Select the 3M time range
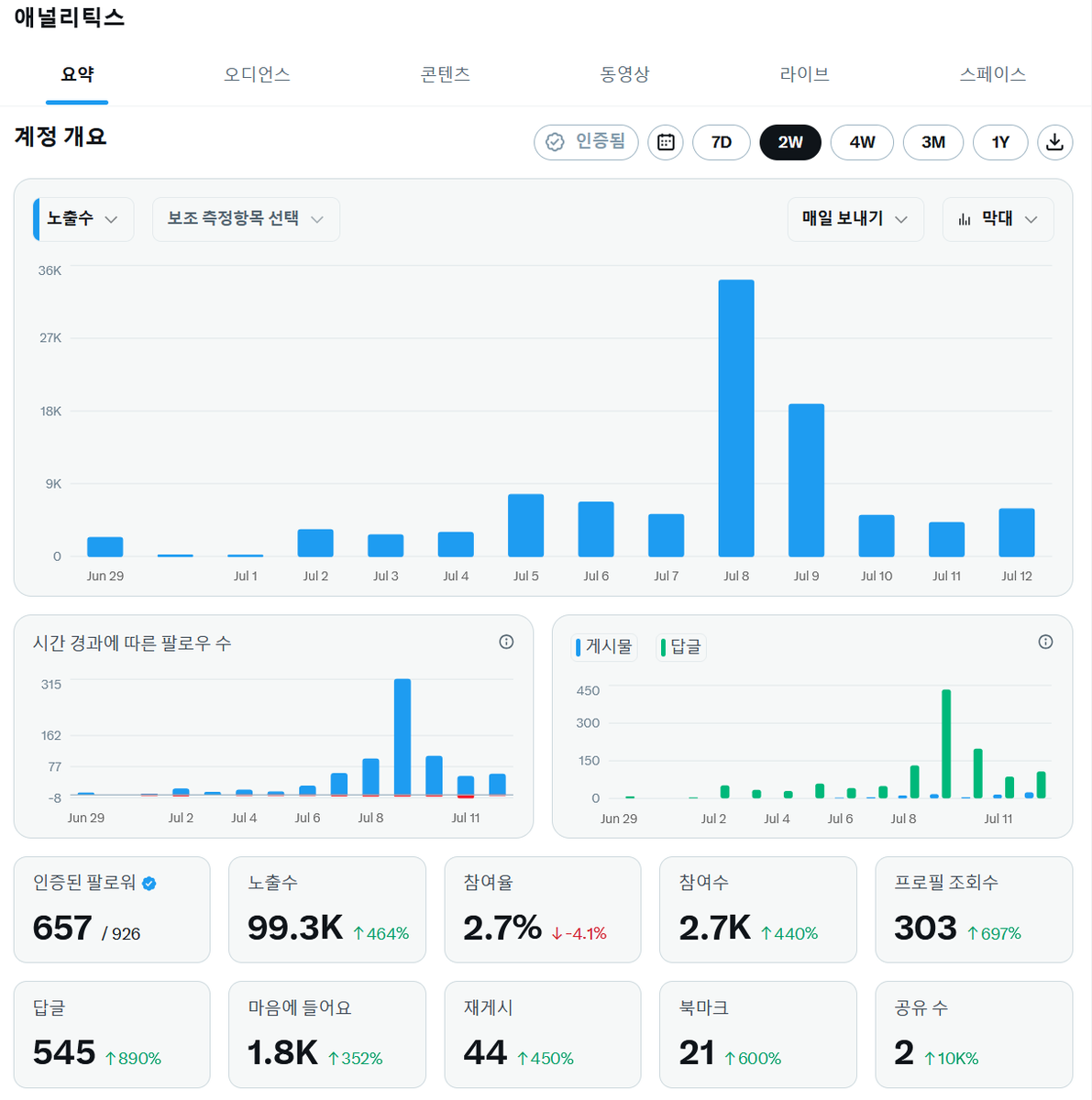Screen dimensions: 1092x1100 pyautogui.click(x=933, y=142)
